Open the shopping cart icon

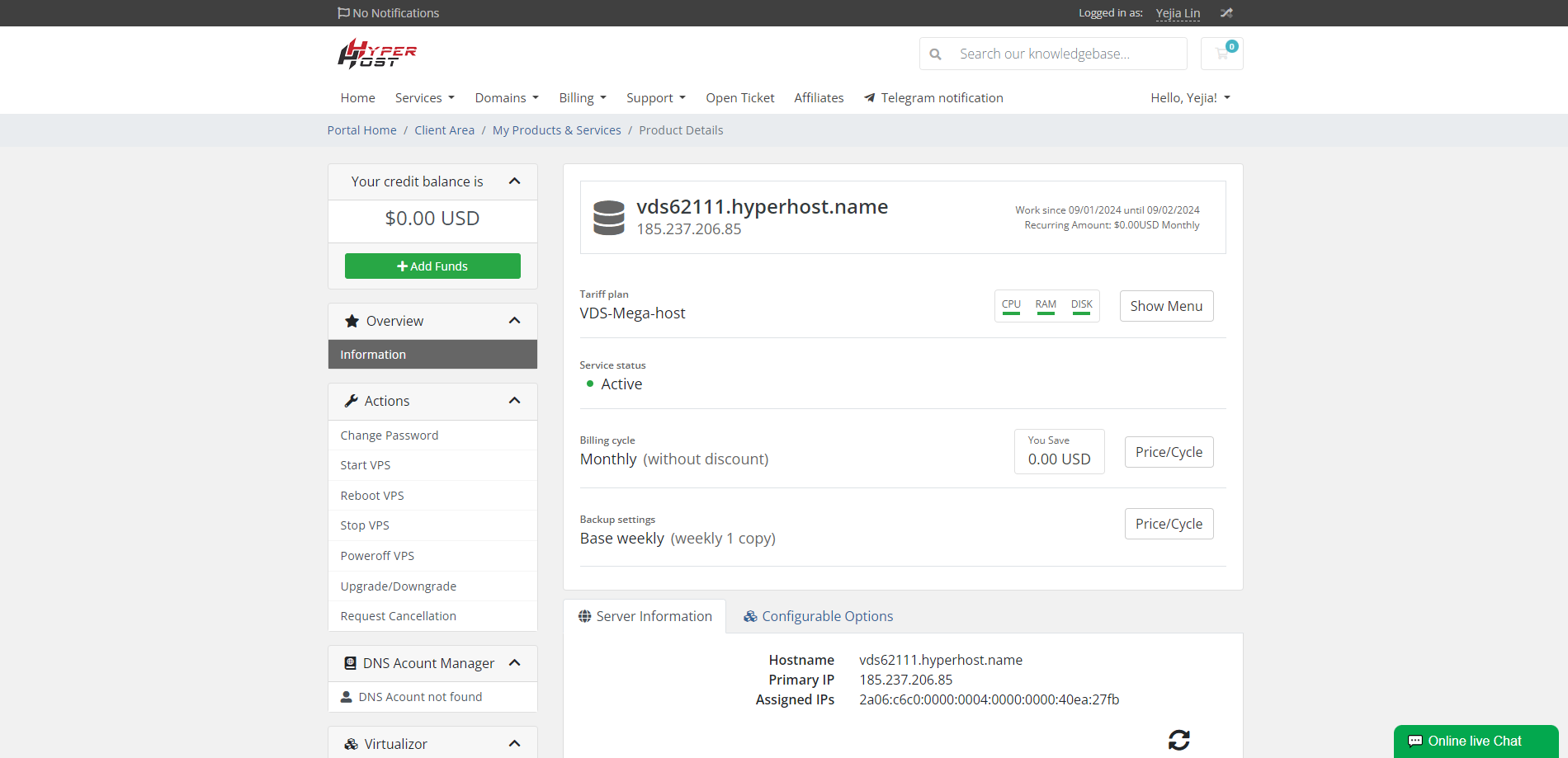(1222, 54)
